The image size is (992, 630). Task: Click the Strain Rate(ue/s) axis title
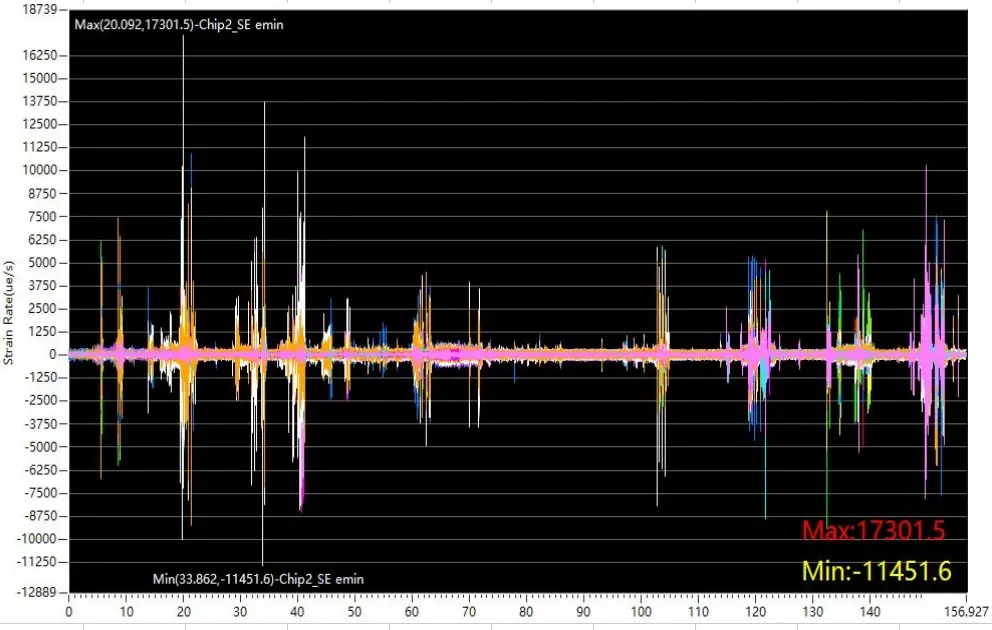9,311
